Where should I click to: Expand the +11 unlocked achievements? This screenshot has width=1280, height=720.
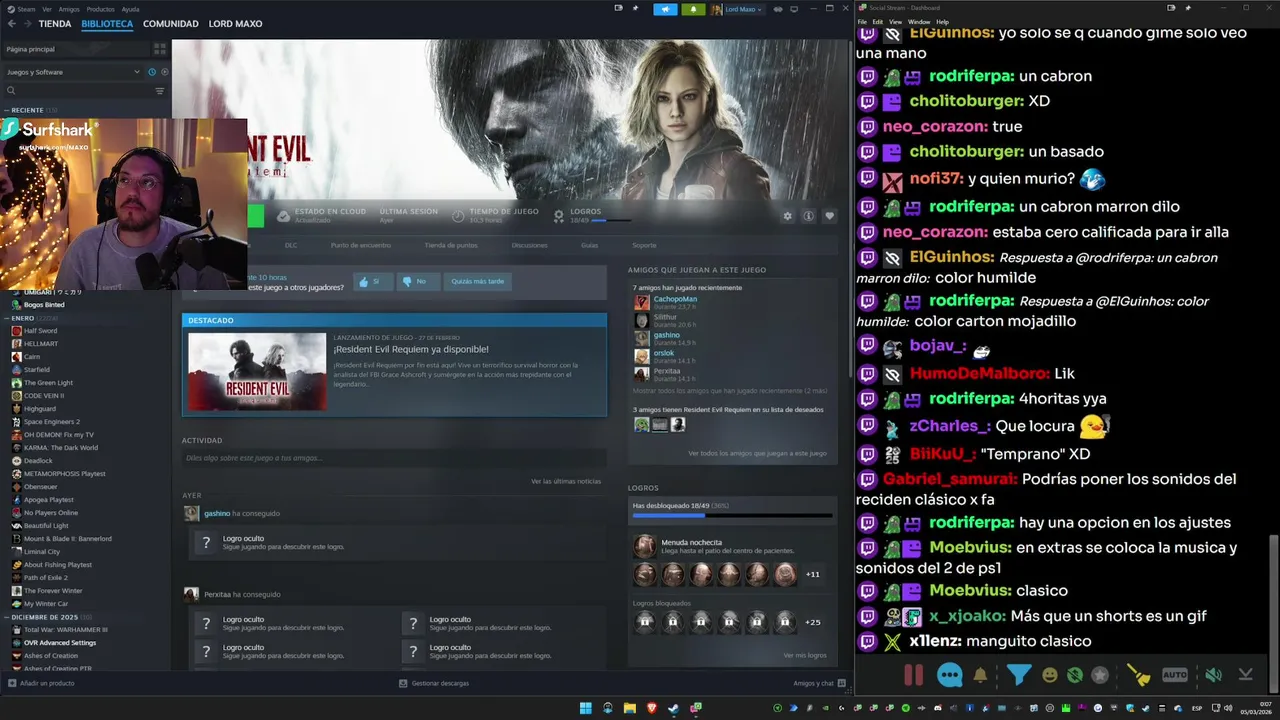pyautogui.click(x=813, y=574)
